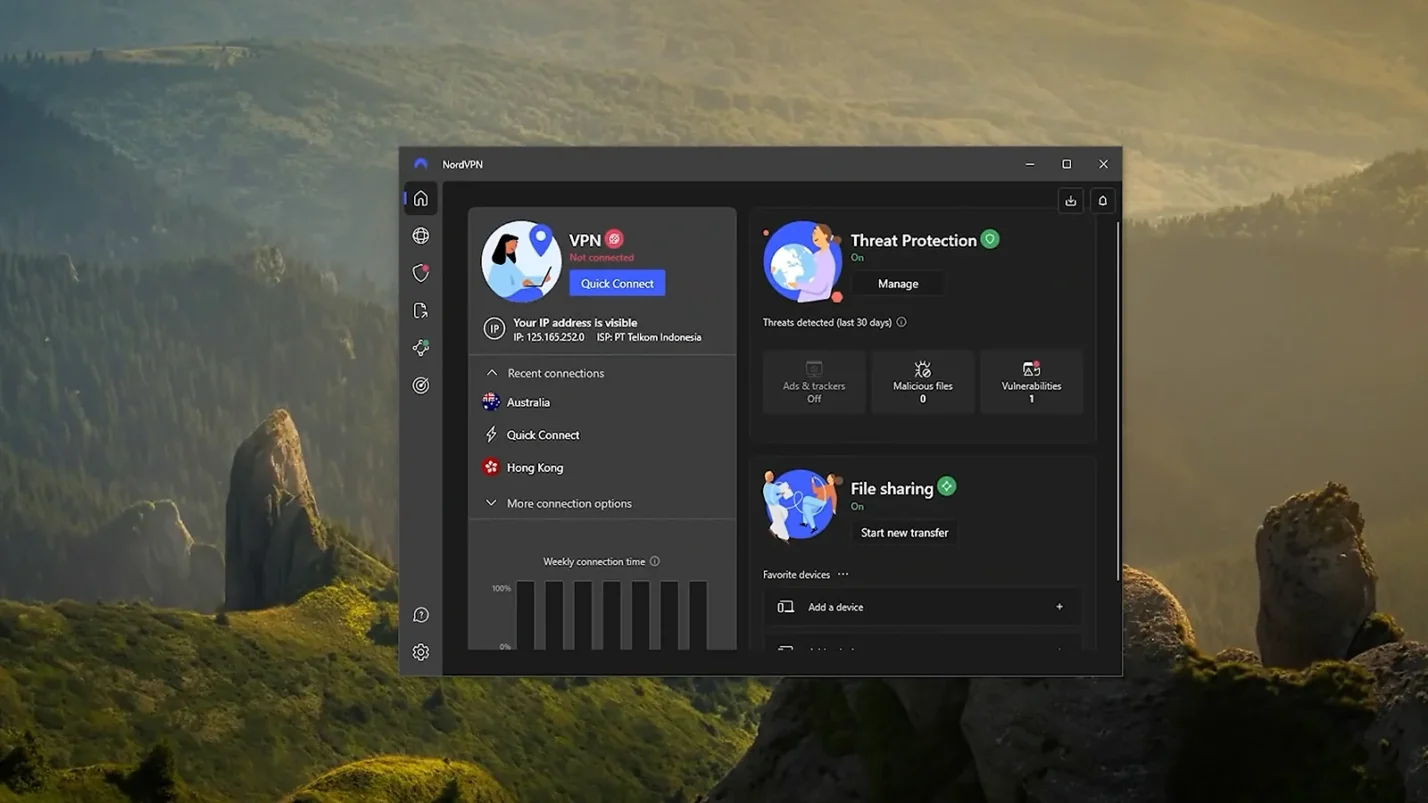
Task: Click the Malicious files bug icon
Action: click(x=923, y=369)
